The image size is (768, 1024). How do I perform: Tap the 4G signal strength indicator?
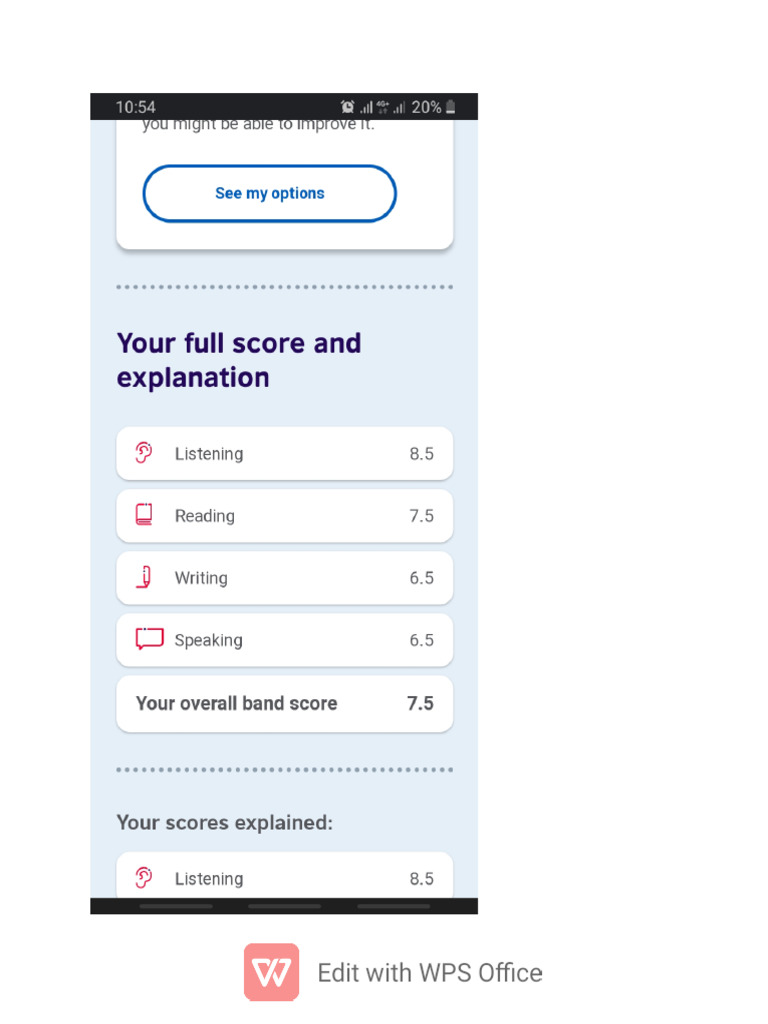[x=383, y=107]
